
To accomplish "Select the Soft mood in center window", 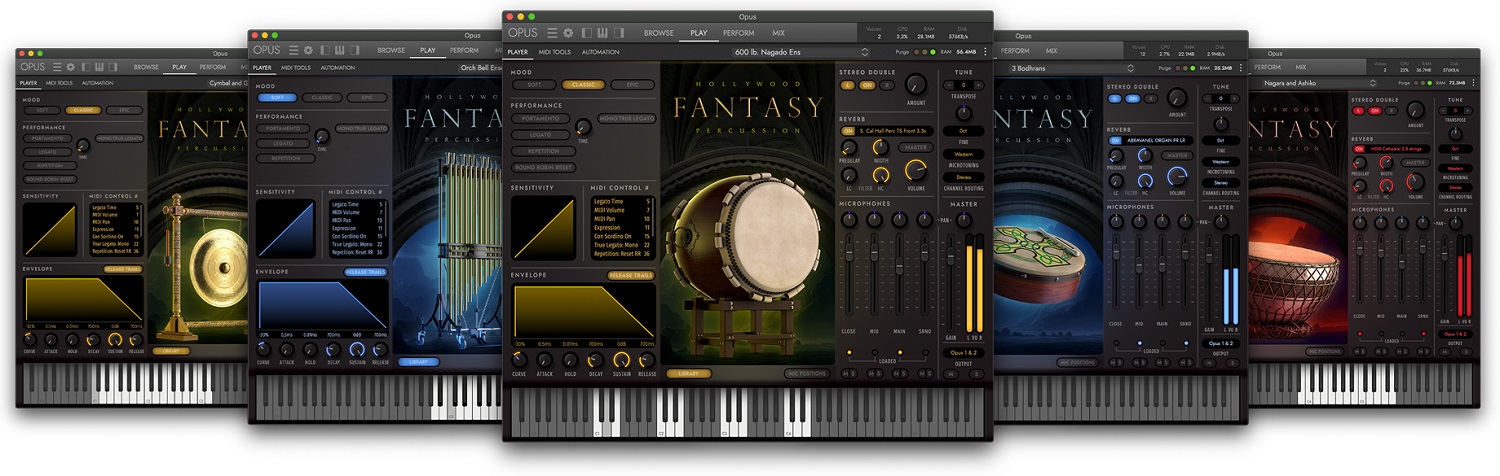I will pos(535,85).
